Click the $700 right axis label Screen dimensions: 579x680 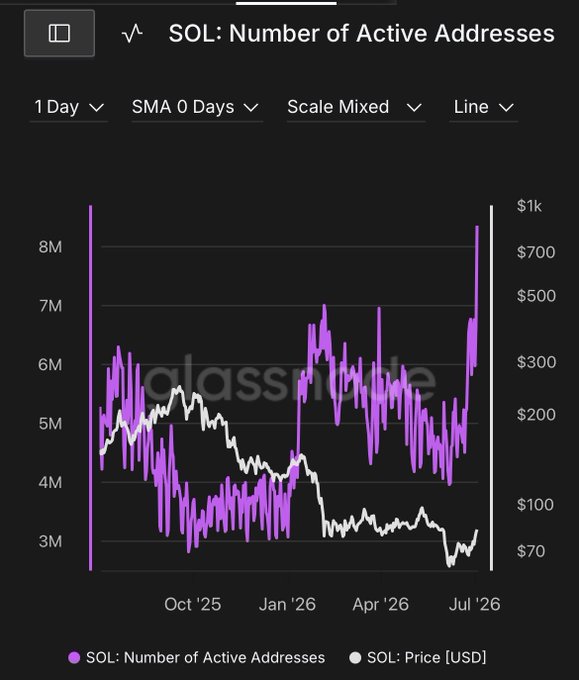click(x=536, y=252)
